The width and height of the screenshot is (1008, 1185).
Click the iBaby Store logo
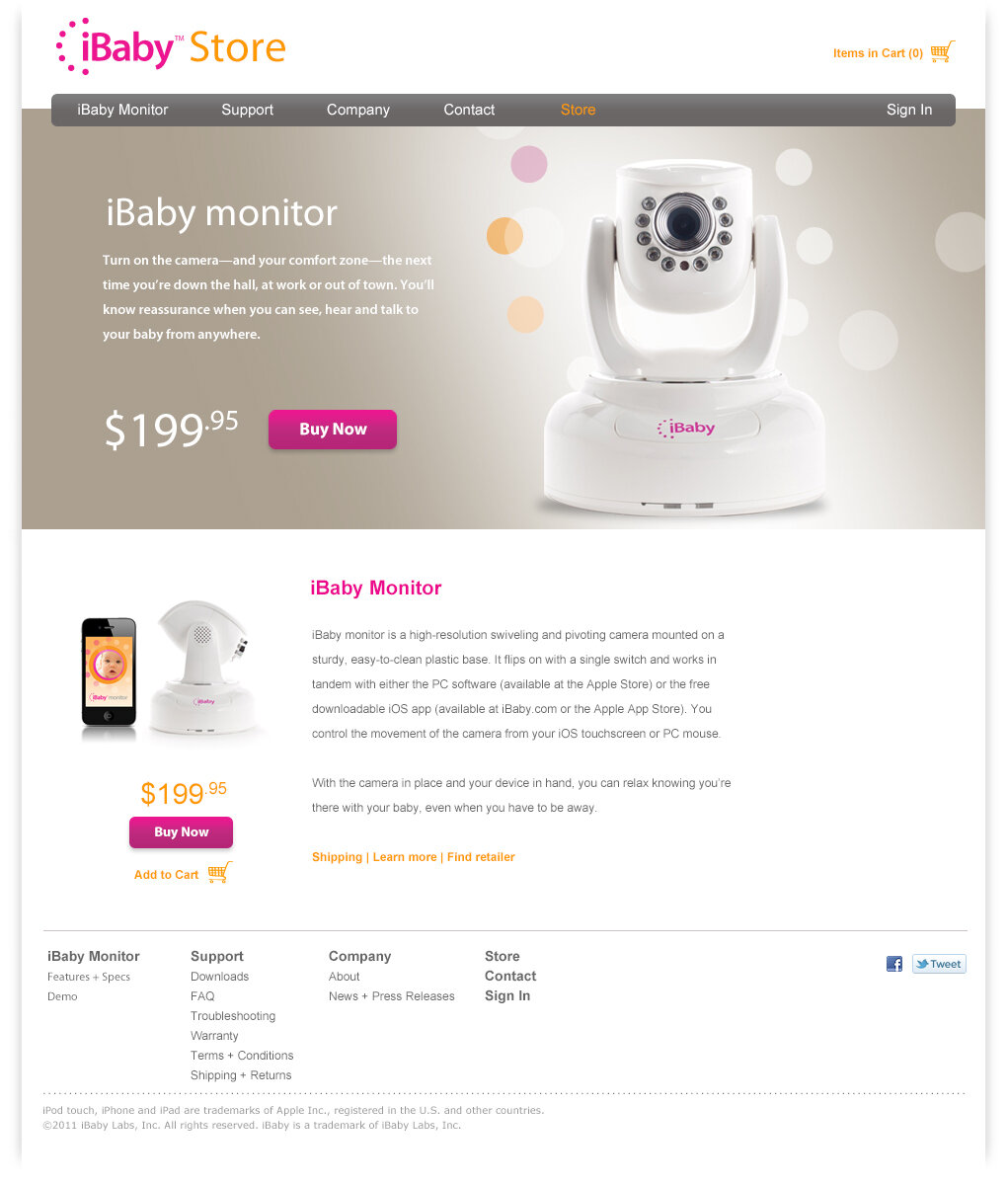point(171,46)
